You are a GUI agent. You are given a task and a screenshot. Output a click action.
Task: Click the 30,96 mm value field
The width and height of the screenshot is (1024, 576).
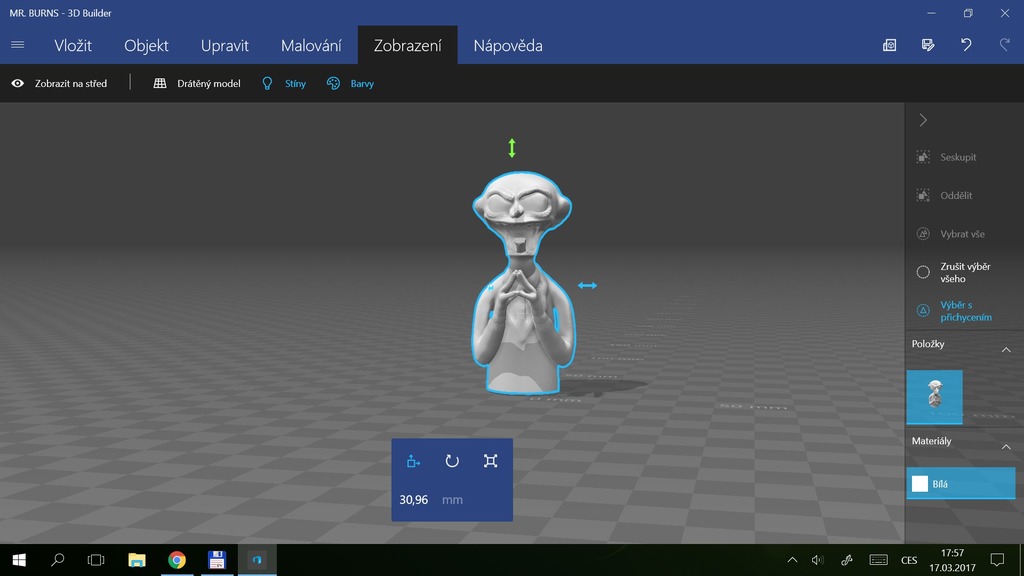tap(414, 500)
